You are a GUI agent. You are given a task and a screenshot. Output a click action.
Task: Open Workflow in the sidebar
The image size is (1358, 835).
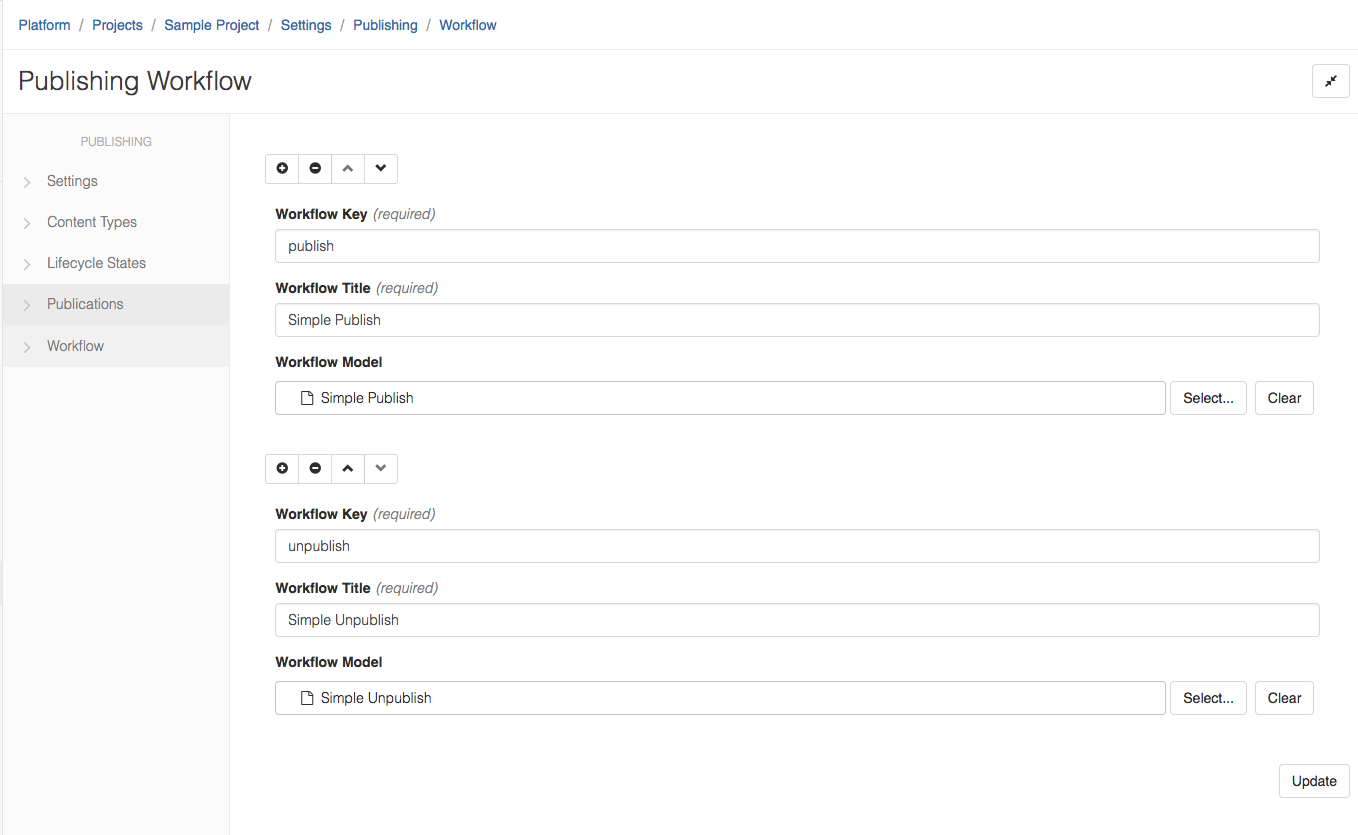pos(116,346)
